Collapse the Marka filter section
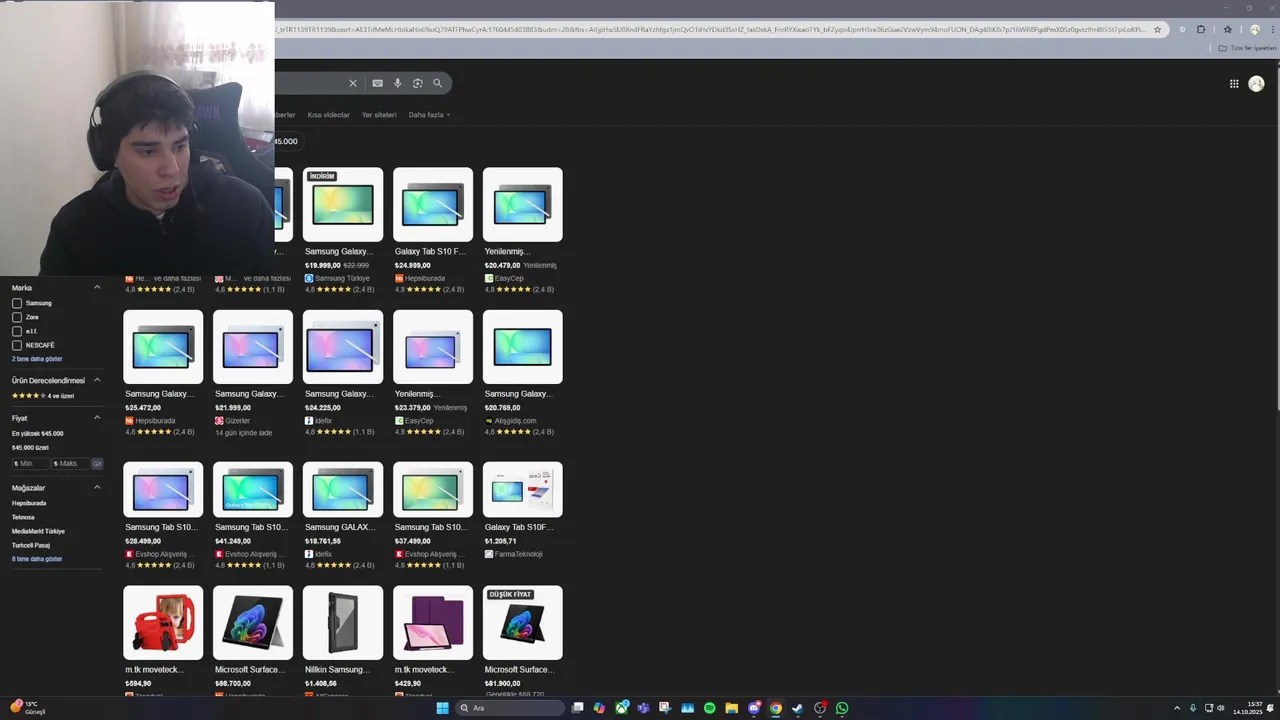The width and height of the screenshot is (1280, 720). pyautogui.click(x=97, y=288)
